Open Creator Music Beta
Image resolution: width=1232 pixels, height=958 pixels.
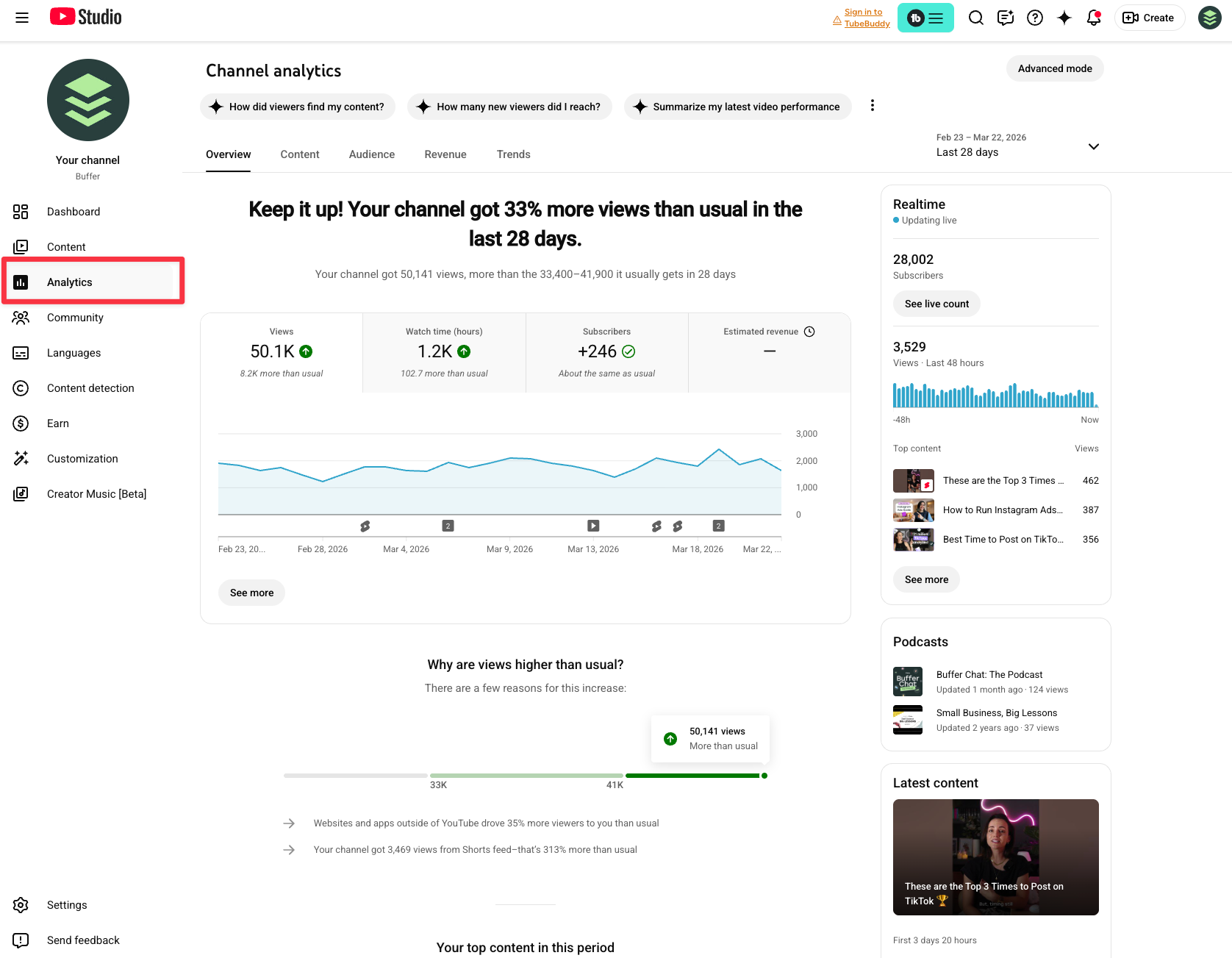(x=96, y=493)
